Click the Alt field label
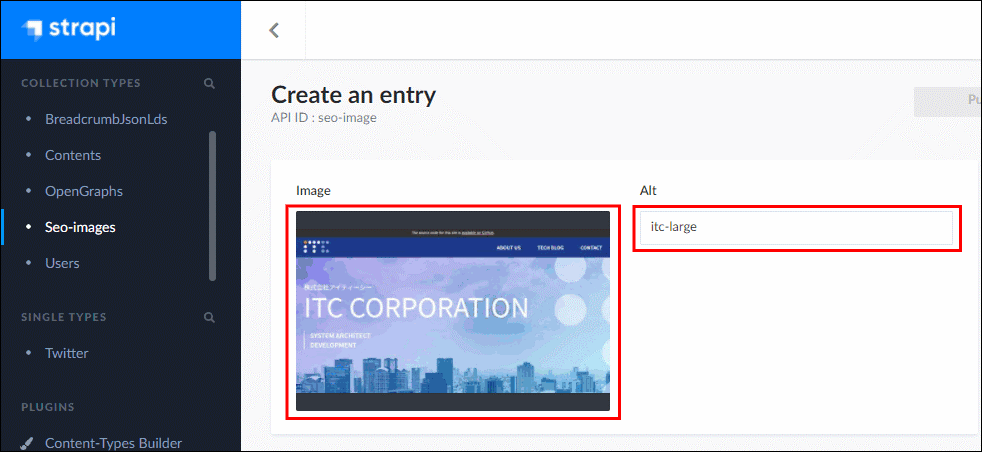 tap(648, 191)
